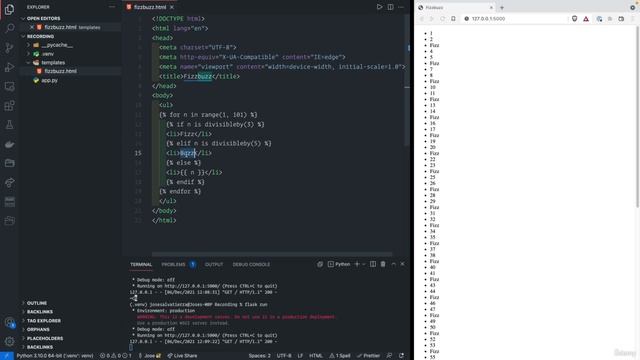640x360 pixels.
Task: Close fizzbuzz.html in Open Editors list
Action: 32,27
